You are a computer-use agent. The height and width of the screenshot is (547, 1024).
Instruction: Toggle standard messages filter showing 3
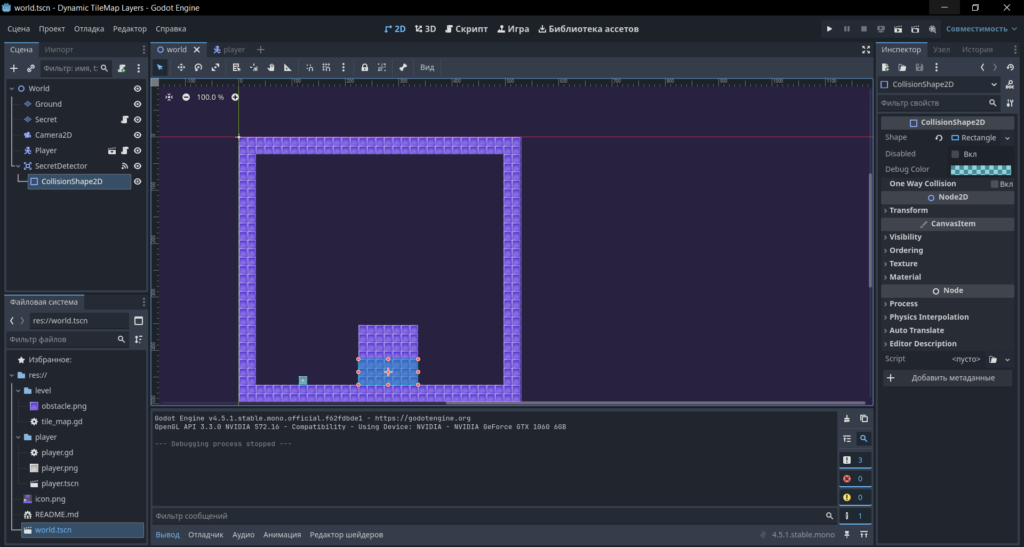coord(855,460)
